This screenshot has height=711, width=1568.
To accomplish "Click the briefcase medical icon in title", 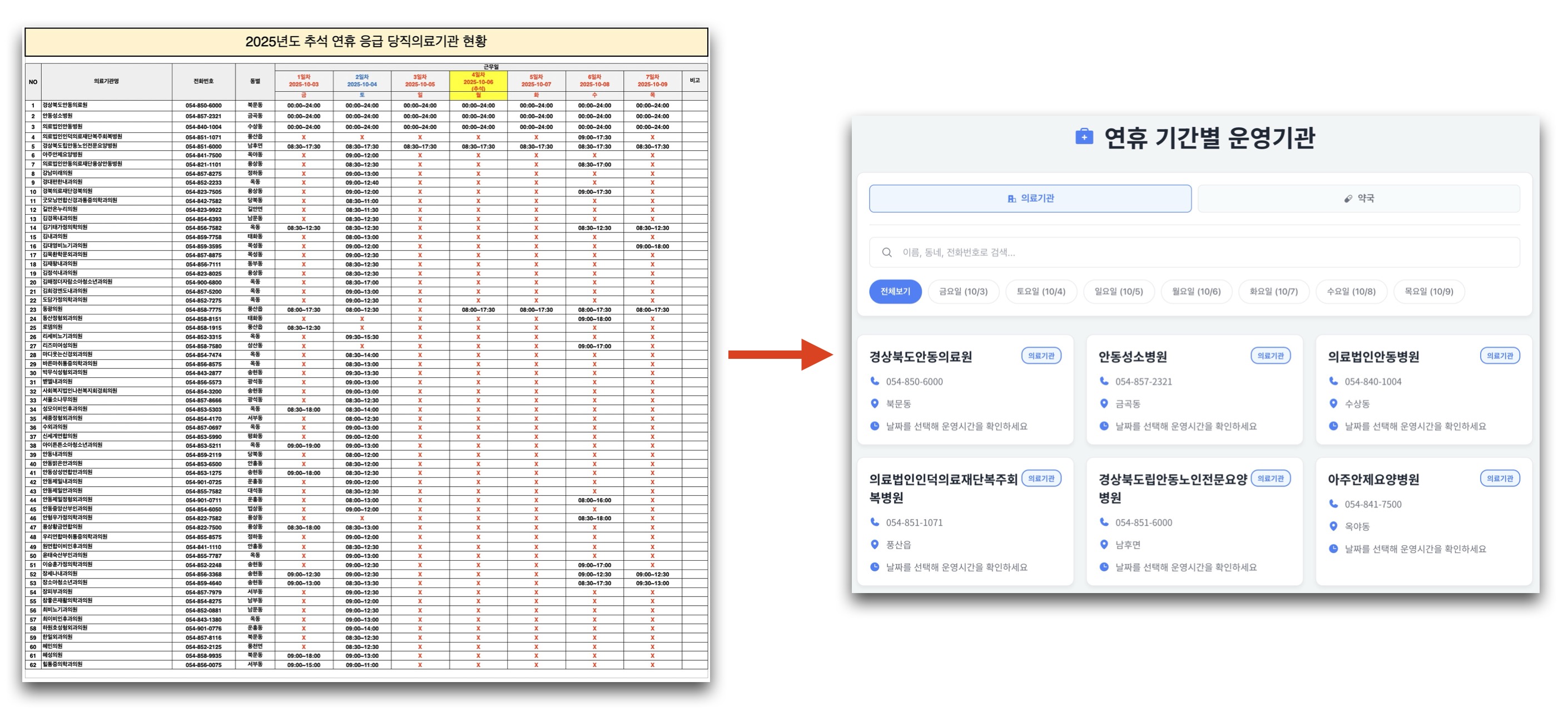I will pyautogui.click(x=1084, y=136).
